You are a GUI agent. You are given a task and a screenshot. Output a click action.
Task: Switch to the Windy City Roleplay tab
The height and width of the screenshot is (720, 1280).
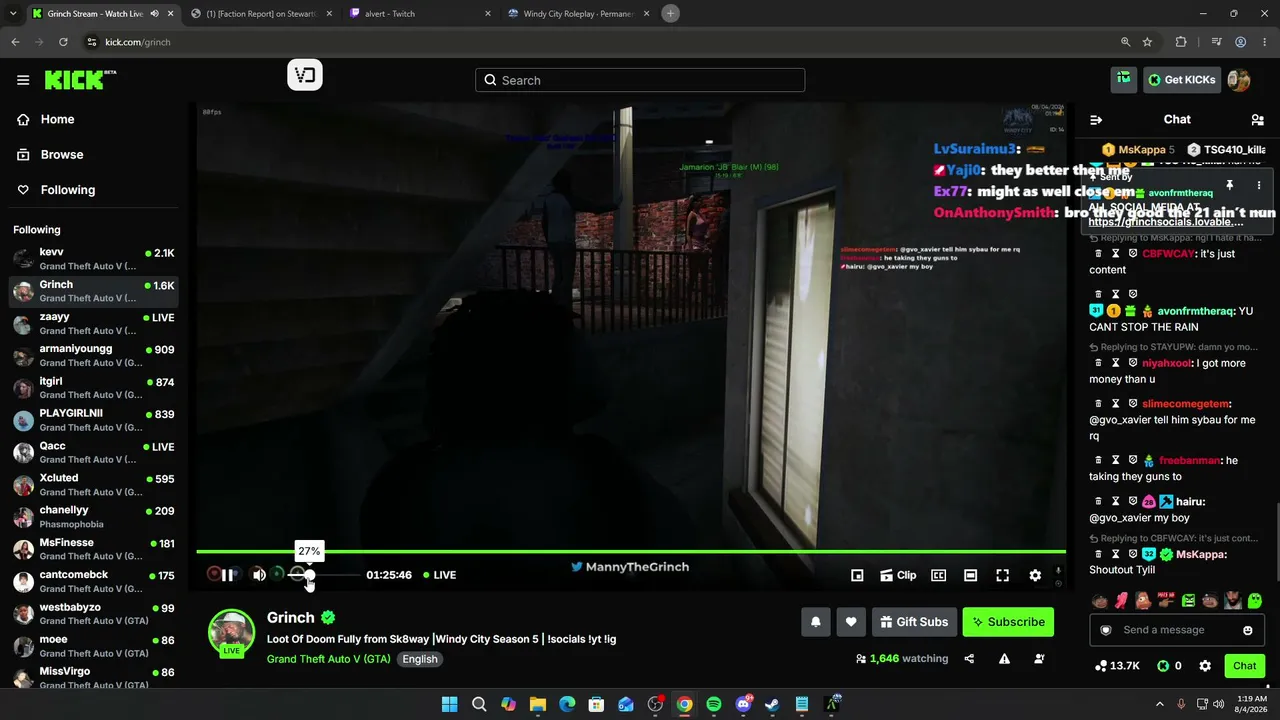[578, 13]
